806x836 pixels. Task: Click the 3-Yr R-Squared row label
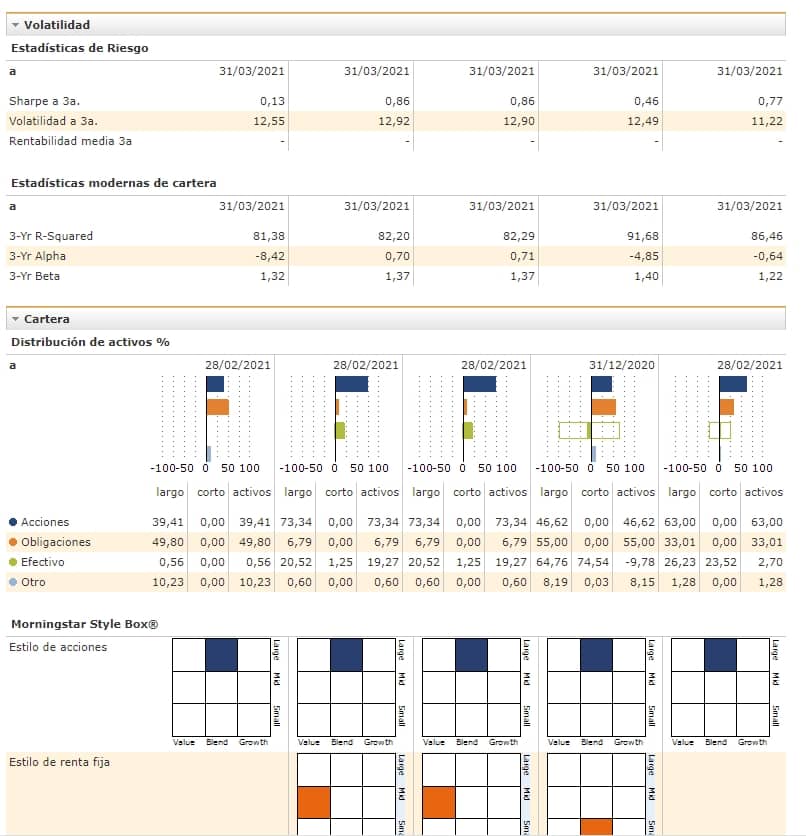click(x=51, y=236)
